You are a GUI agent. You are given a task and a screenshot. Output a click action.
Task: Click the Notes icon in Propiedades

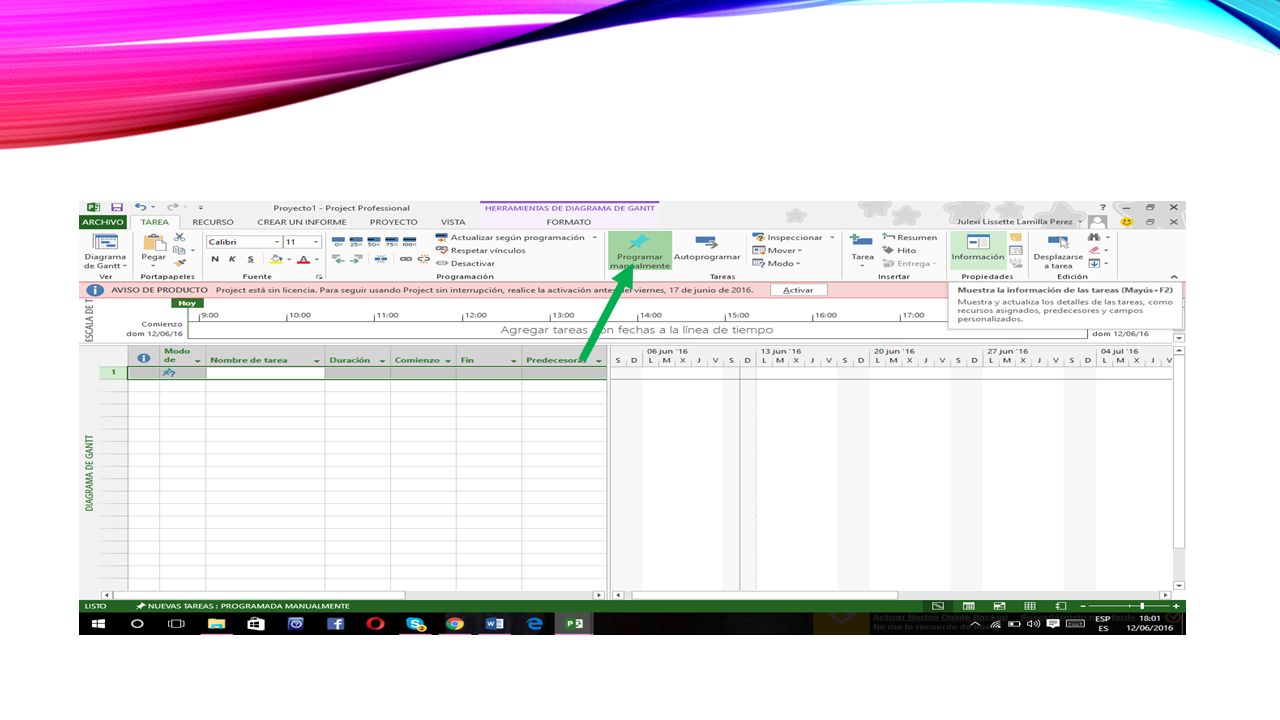[1016, 237]
